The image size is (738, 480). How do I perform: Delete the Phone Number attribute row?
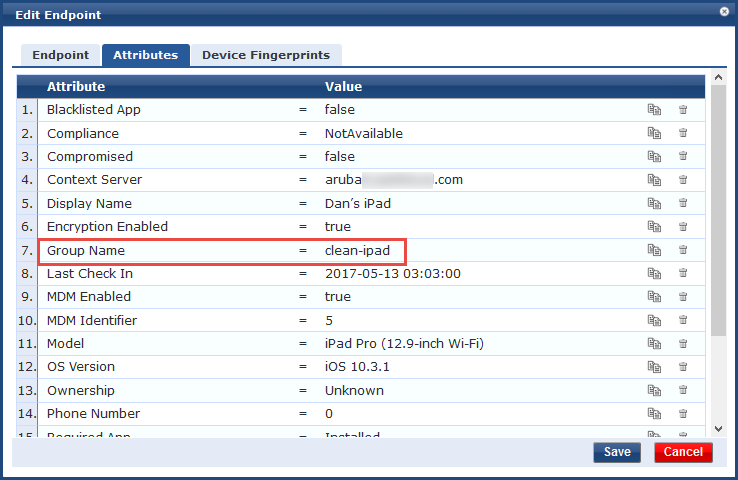683,414
